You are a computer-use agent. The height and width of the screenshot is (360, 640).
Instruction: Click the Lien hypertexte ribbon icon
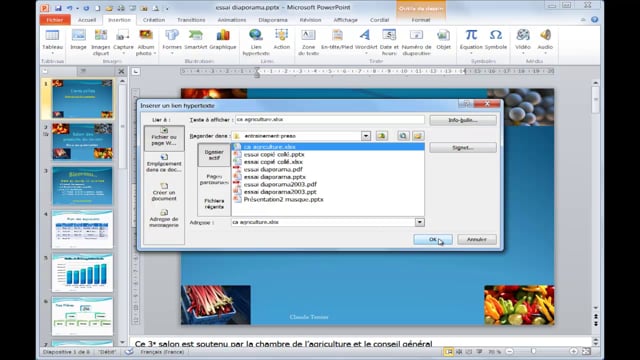(256, 42)
